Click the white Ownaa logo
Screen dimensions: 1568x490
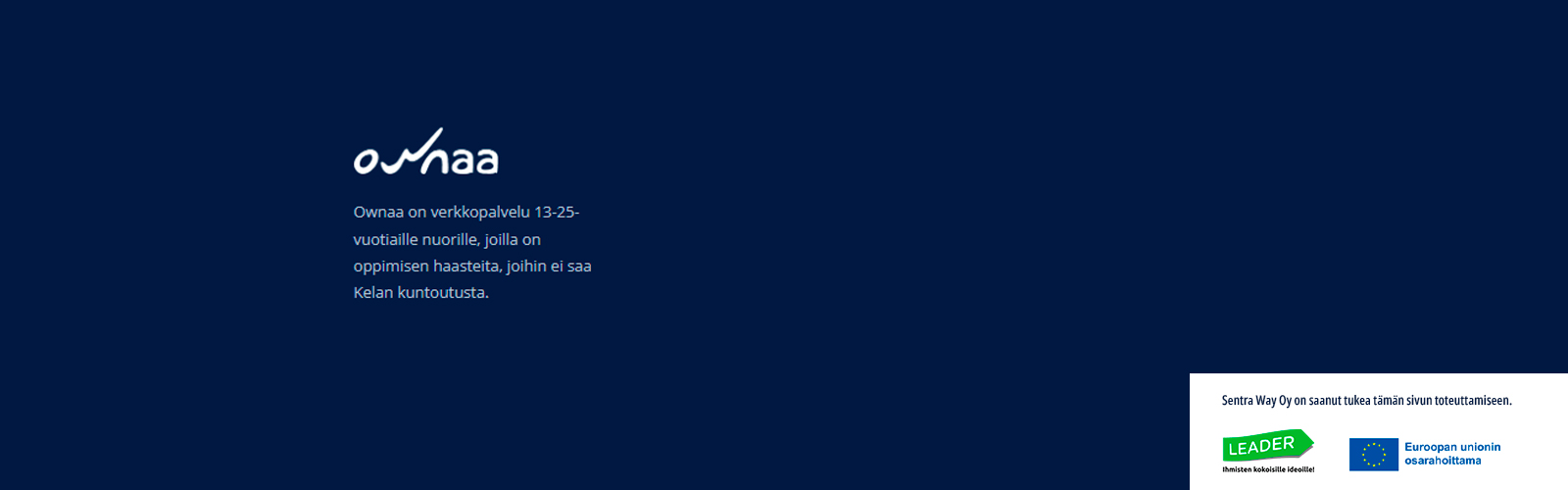(425, 152)
